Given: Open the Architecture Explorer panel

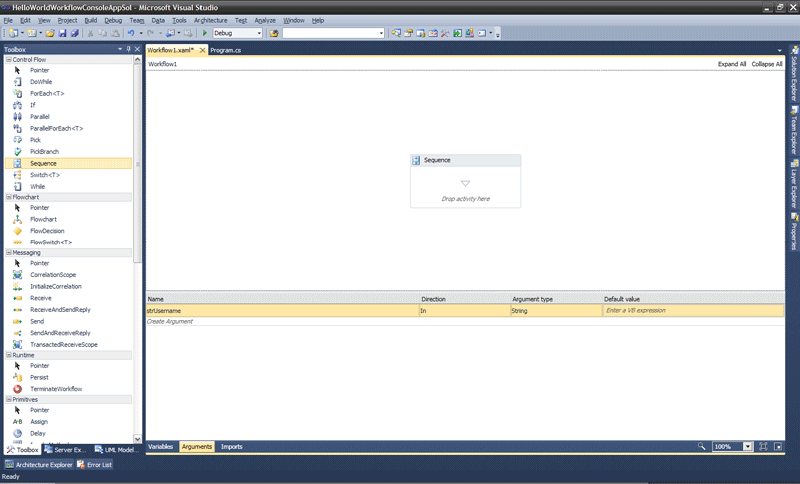Looking at the screenshot, I should coord(39,465).
